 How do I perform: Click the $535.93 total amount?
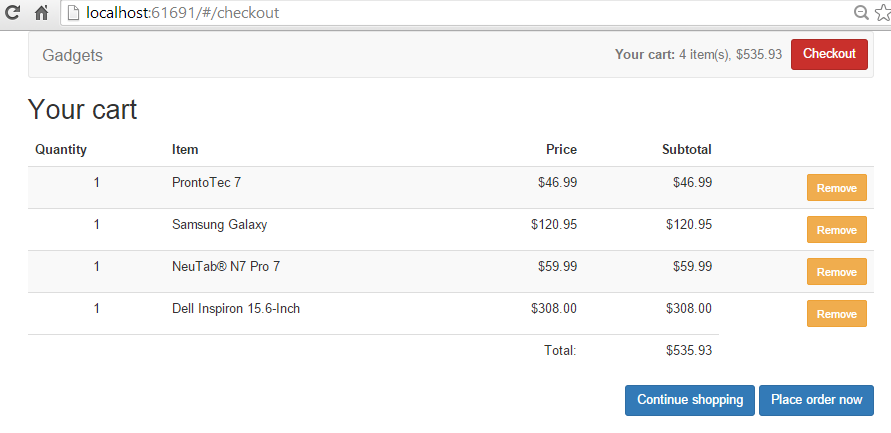(688, 351)
